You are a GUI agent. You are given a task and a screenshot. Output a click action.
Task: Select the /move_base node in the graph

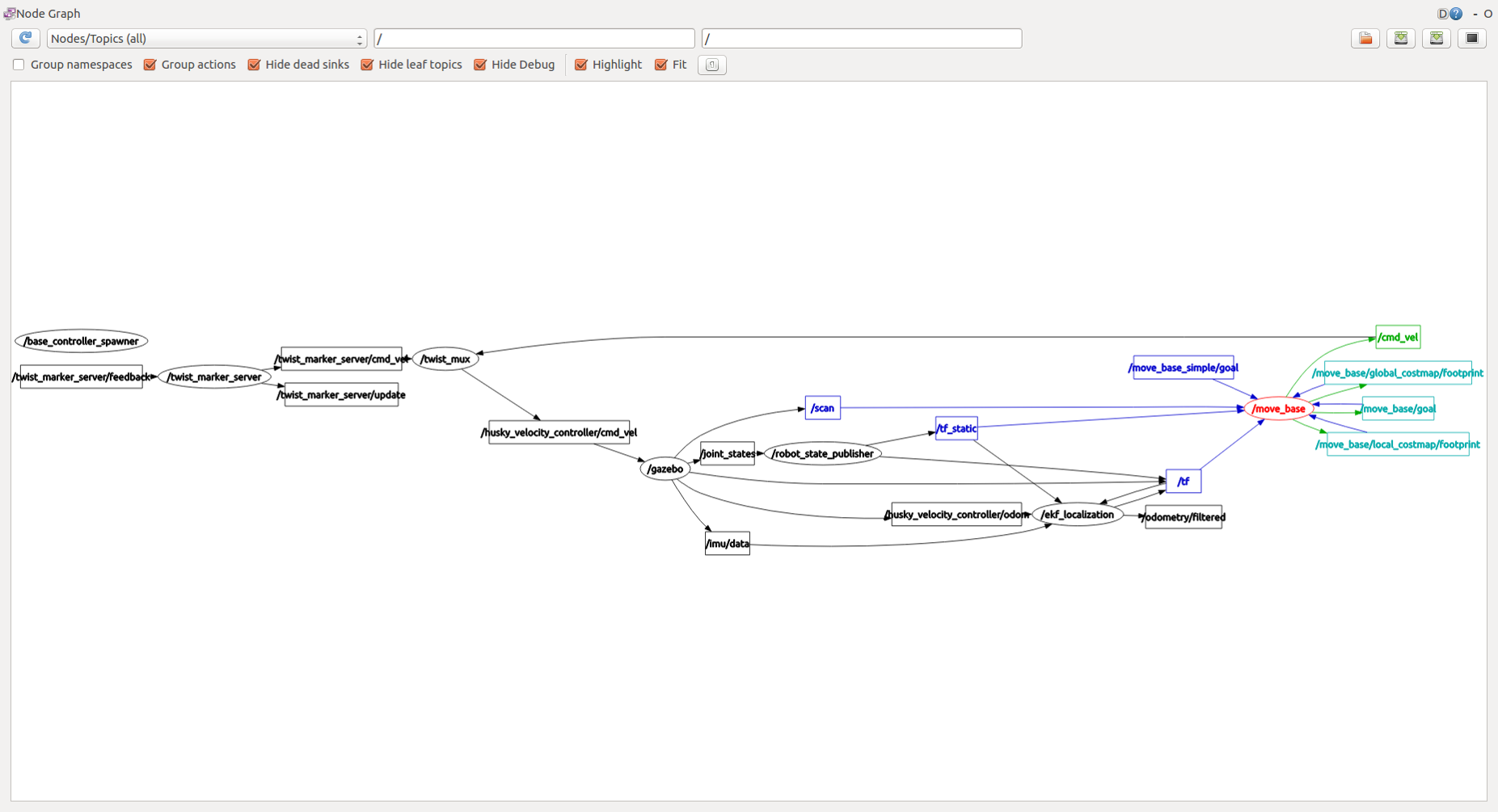(1280, 409)
